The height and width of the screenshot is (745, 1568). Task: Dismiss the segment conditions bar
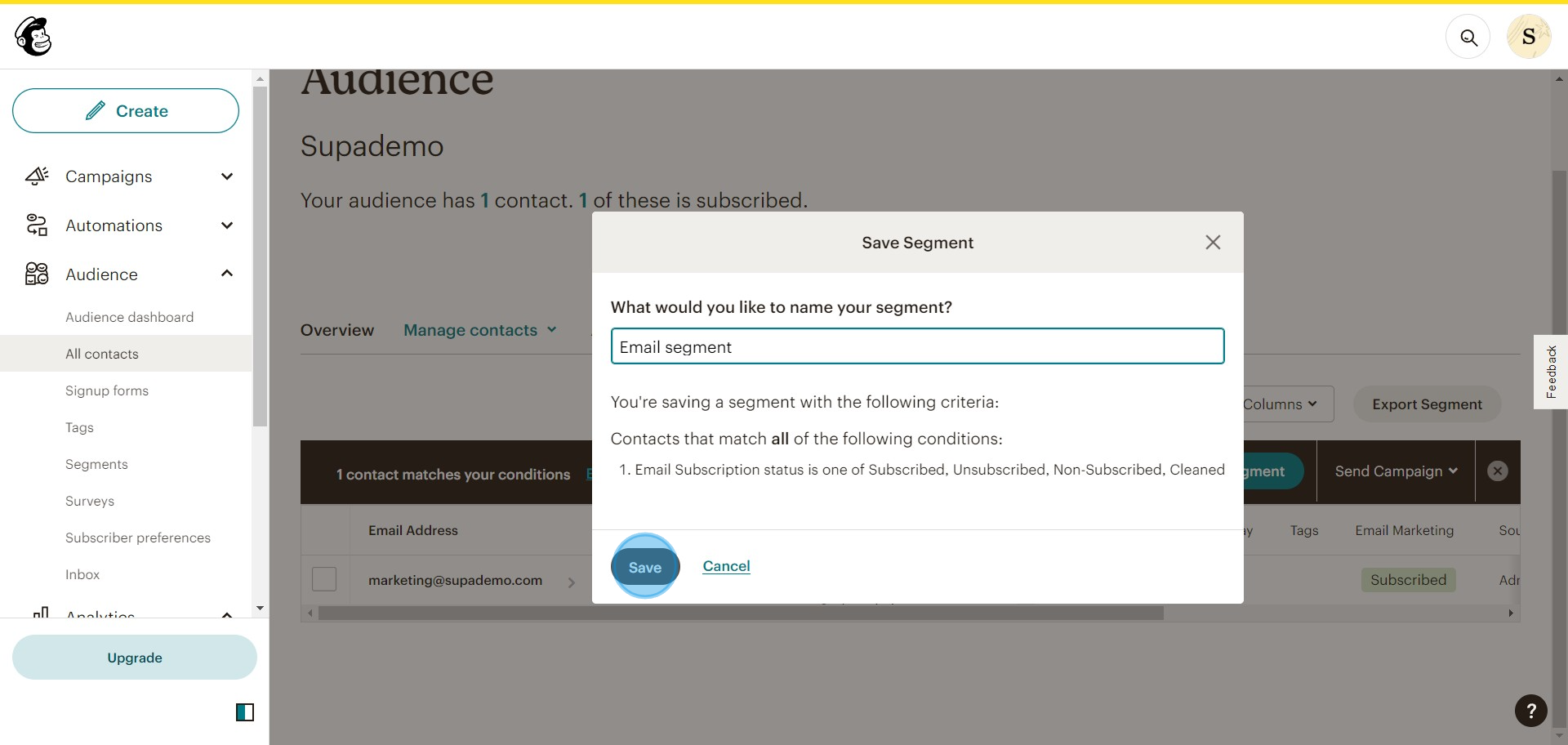[1497, 471]
